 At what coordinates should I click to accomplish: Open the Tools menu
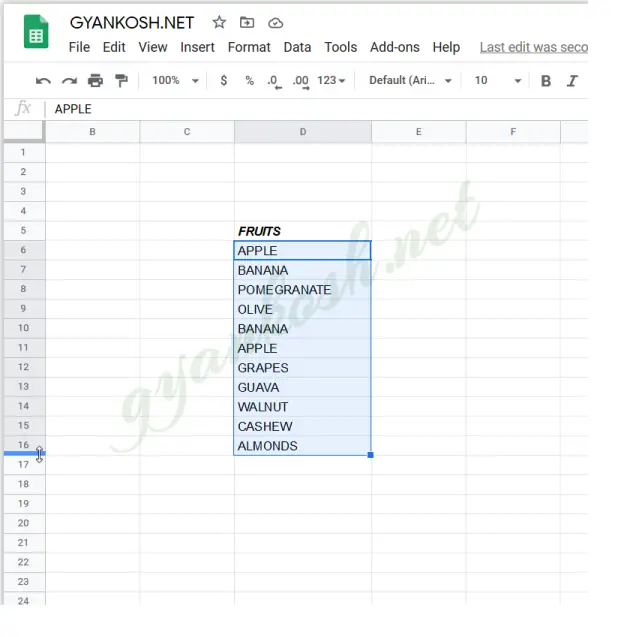341,47
